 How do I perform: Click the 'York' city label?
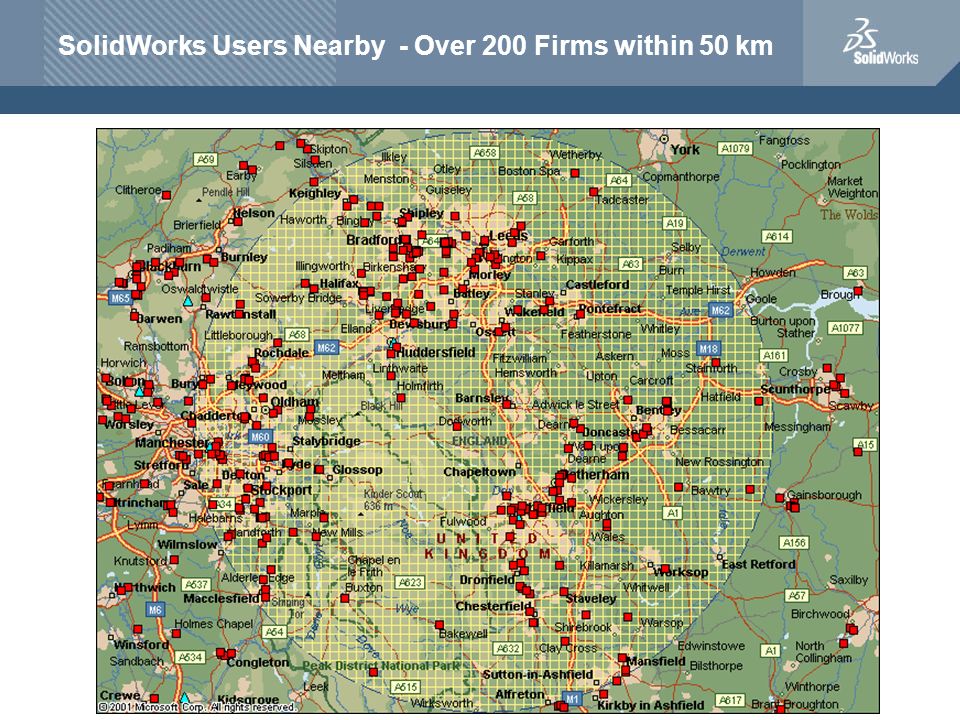click(685, 149)
